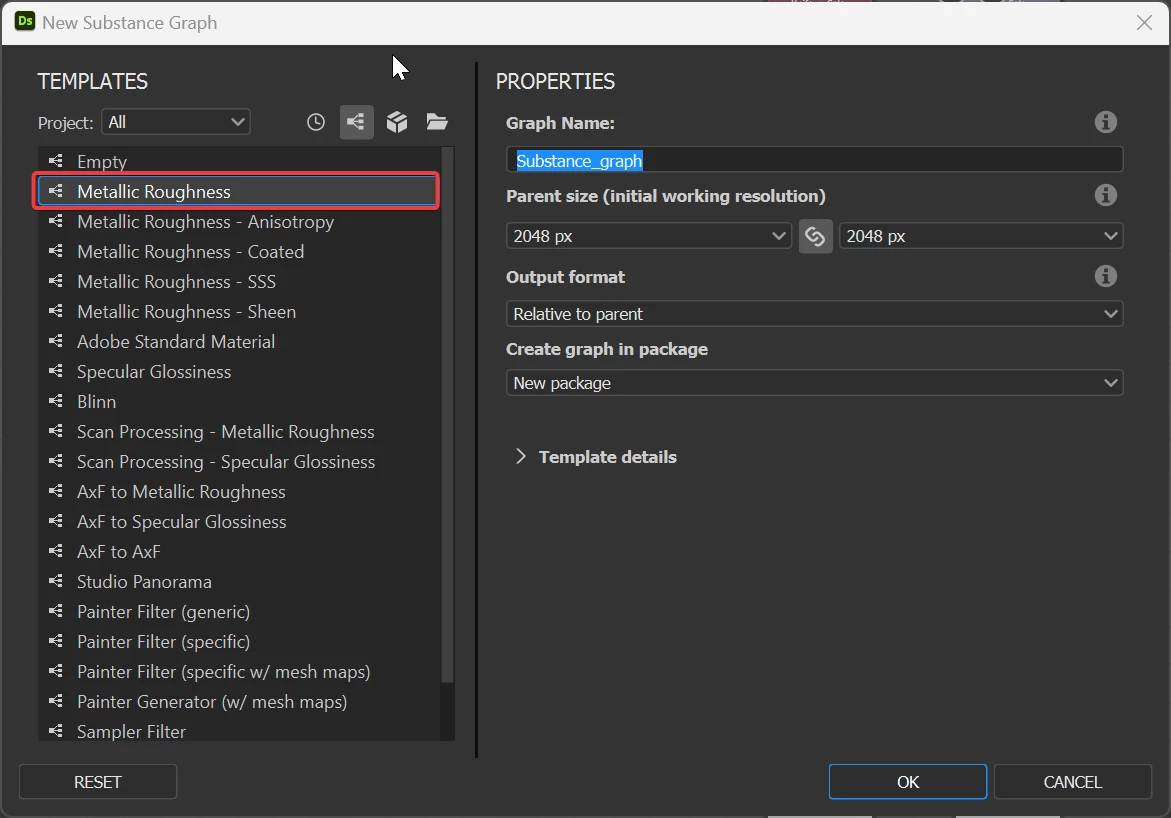Select Metallic Roughness - Anisotropy template

(x=239, y=222)
